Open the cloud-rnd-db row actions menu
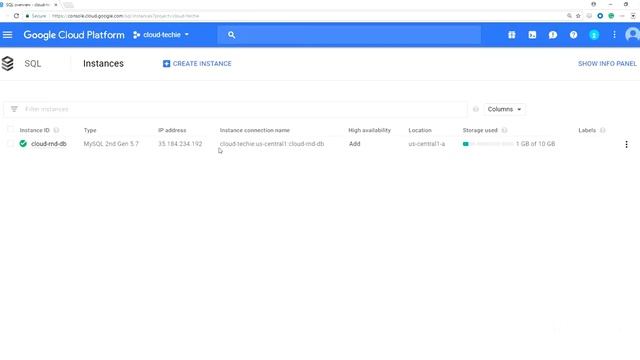The height and width of the screenshot is (360, 640). [627, 144]
